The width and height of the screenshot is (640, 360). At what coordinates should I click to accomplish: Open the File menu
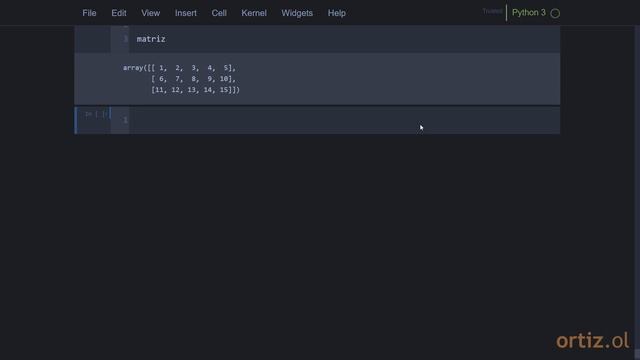pos(89,13)
